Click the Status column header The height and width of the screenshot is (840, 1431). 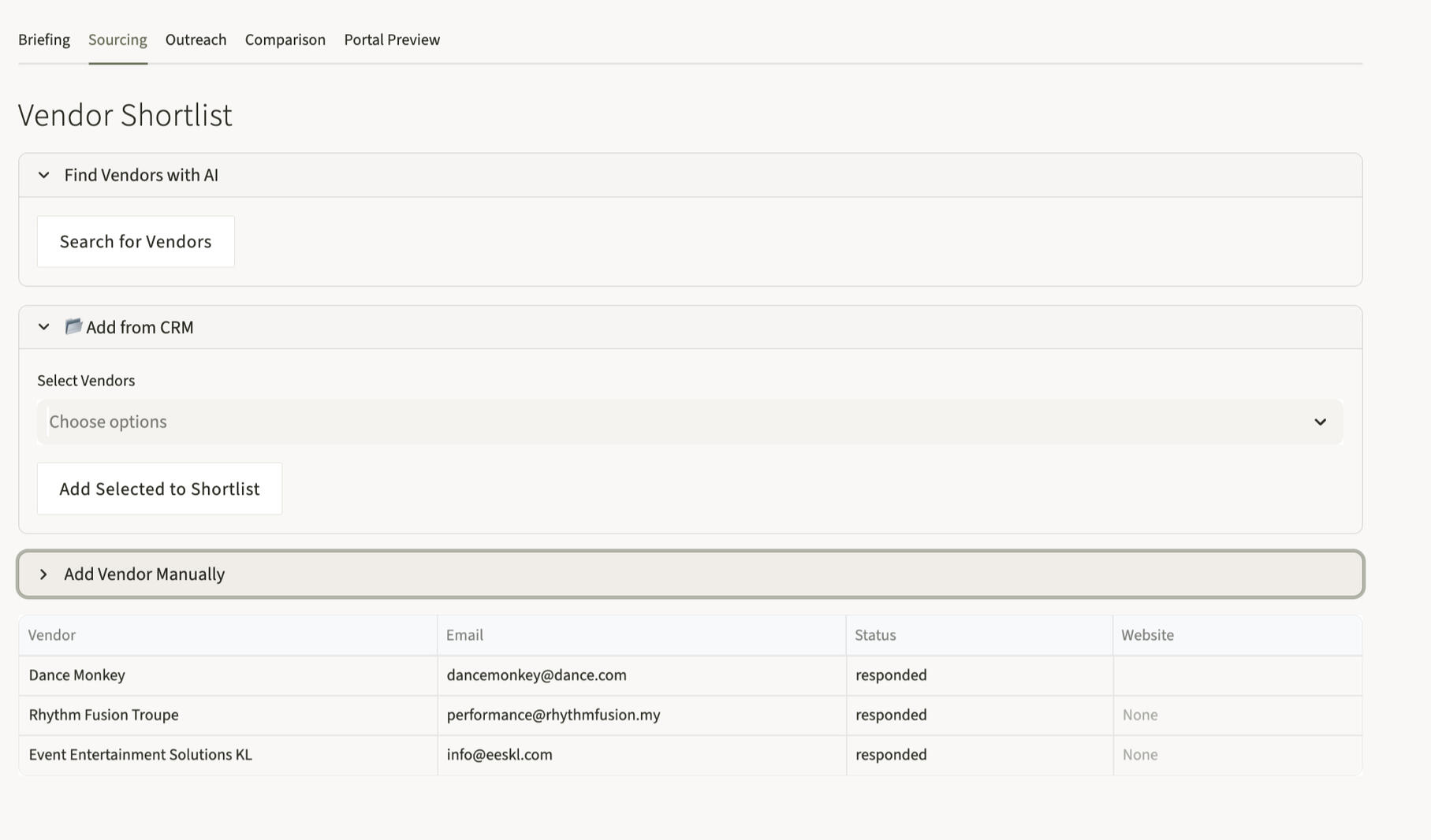[875, 634]
